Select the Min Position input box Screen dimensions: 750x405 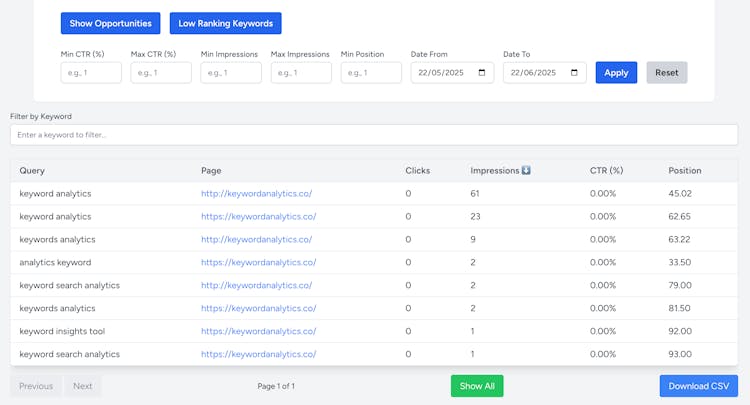371,73
